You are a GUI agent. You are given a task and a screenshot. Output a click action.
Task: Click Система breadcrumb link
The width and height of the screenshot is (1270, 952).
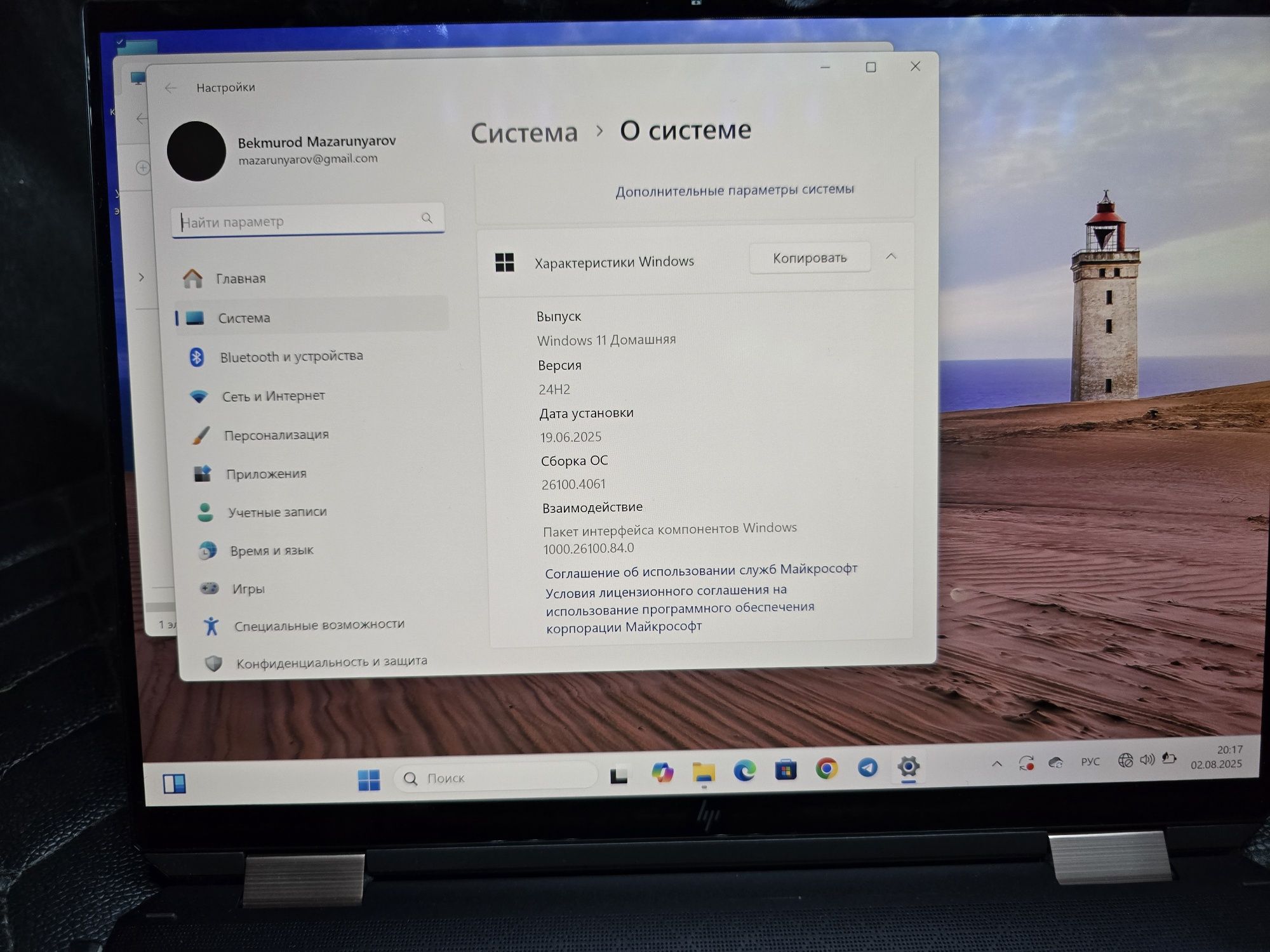coord(525,133)
